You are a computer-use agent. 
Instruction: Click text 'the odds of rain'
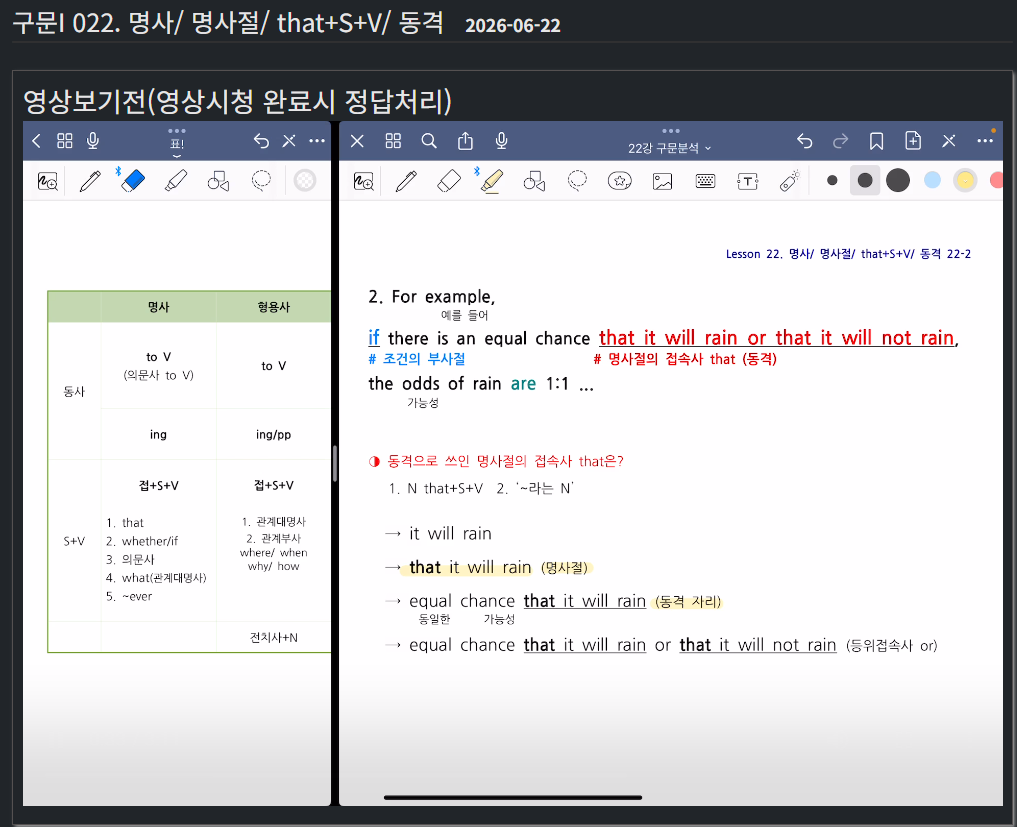tap(435, 384)
